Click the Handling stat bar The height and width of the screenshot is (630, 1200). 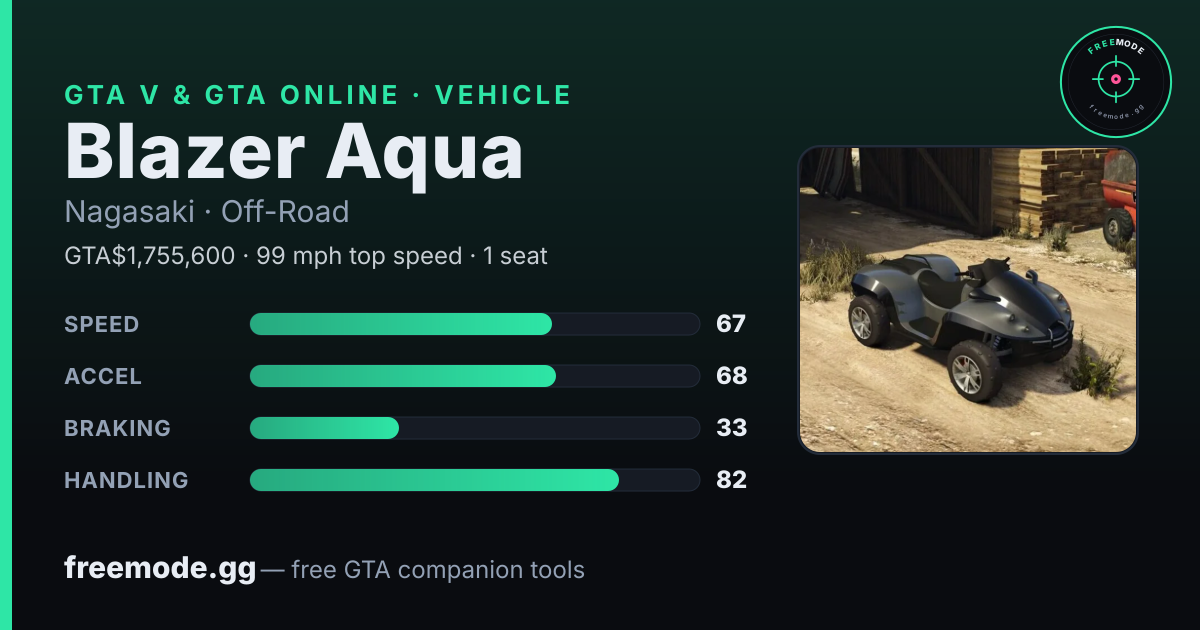tap(474, 480)
